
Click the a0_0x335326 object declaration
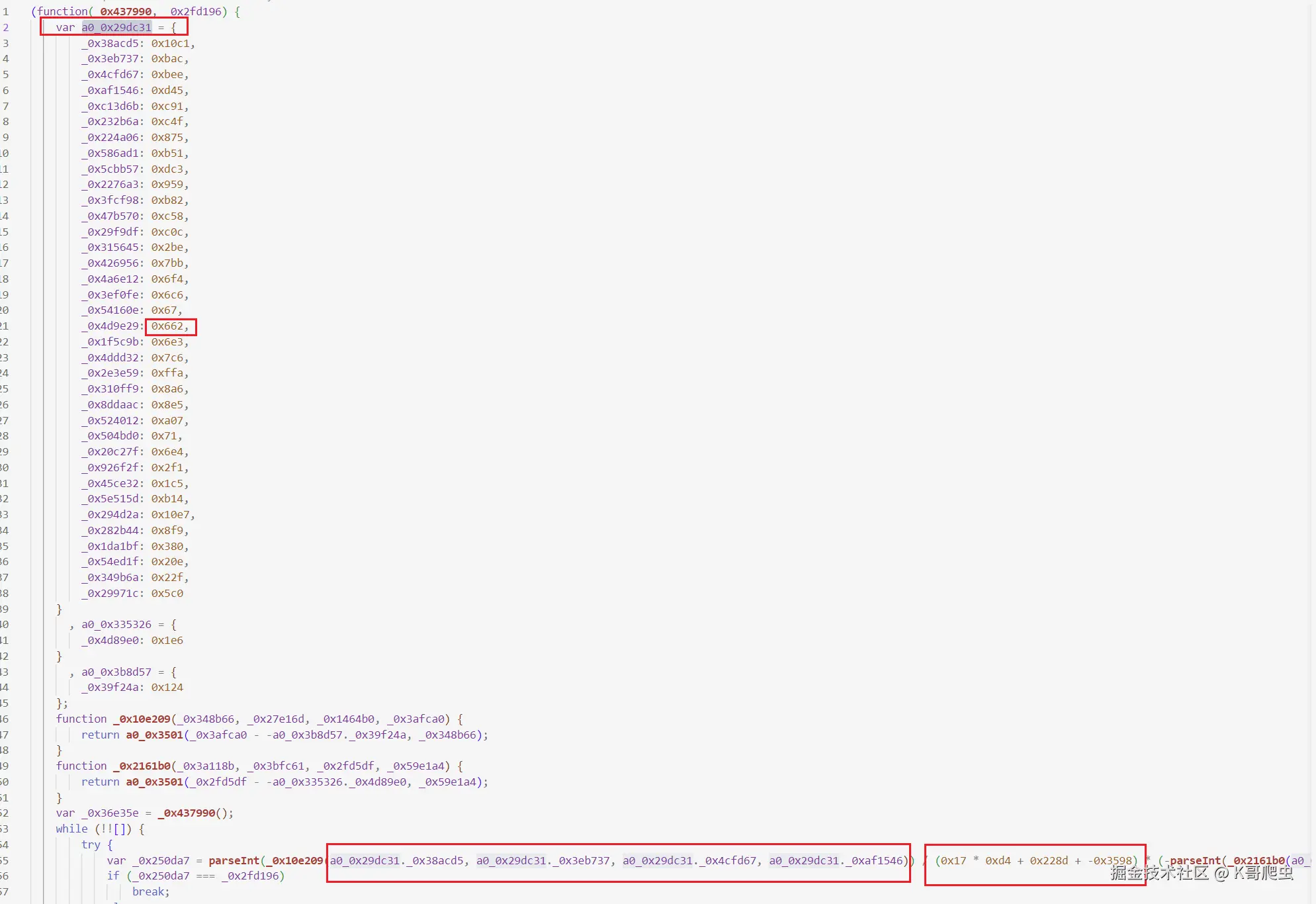coord(116,624)
